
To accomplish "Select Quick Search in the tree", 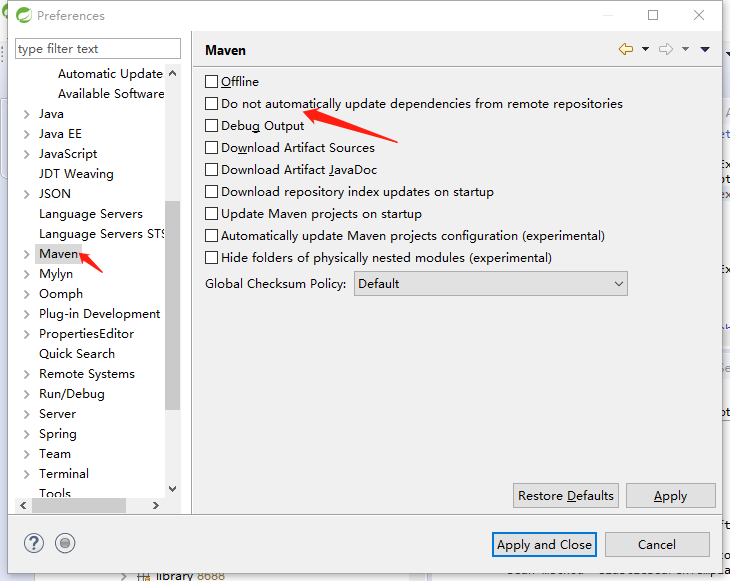I will coord(77,354).
